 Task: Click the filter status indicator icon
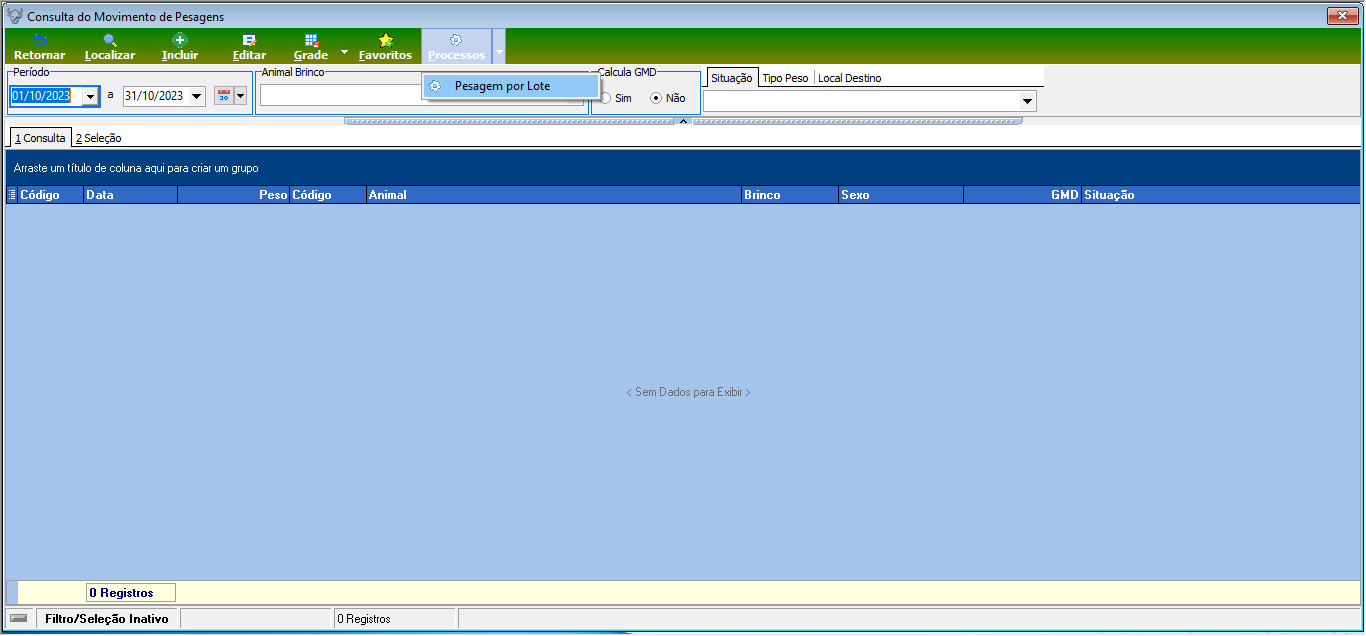coord(19,618)
